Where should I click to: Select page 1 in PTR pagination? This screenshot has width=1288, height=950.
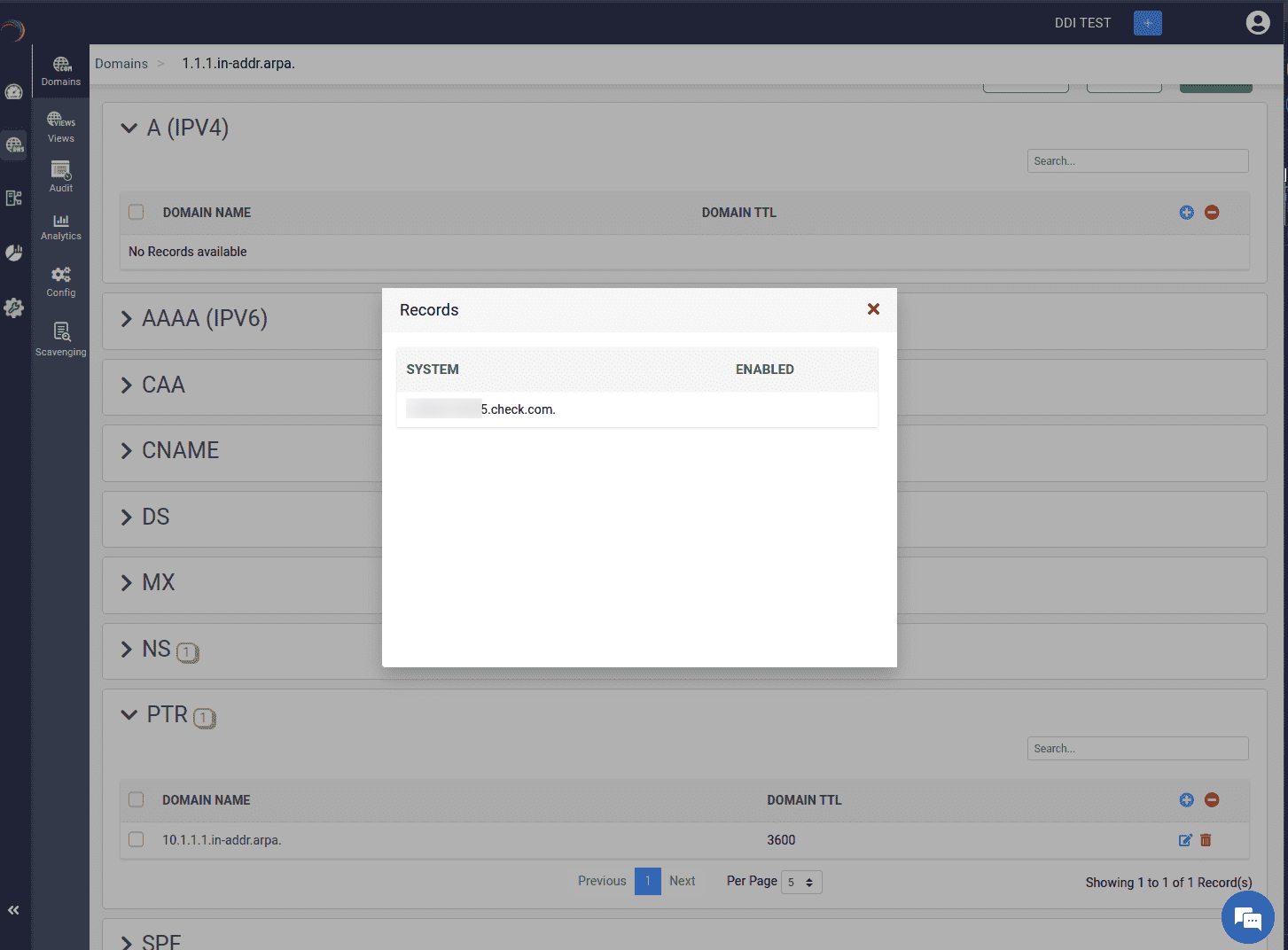click(x=648, y=881)
